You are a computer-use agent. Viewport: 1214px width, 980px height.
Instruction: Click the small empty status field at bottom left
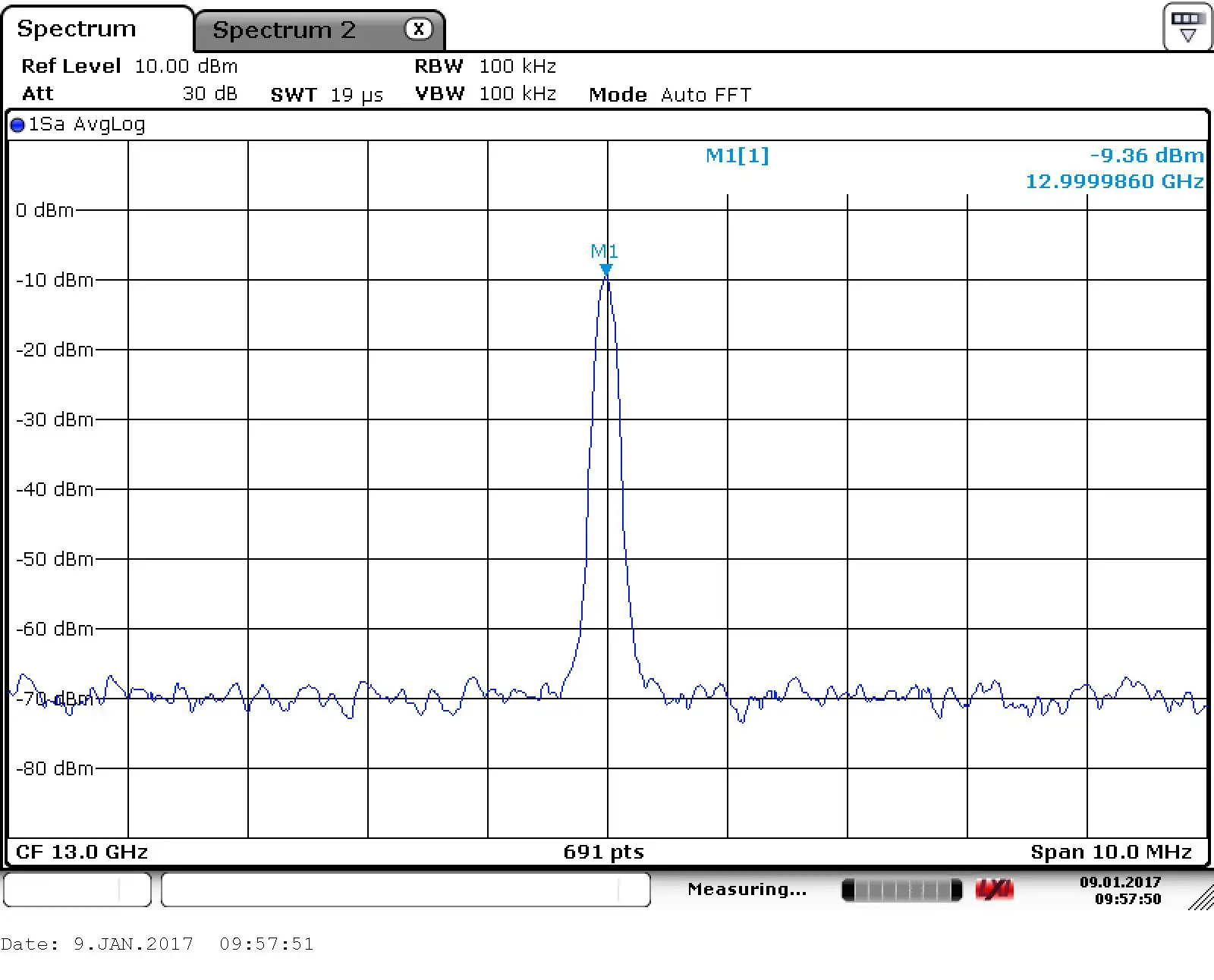[77, 889]
